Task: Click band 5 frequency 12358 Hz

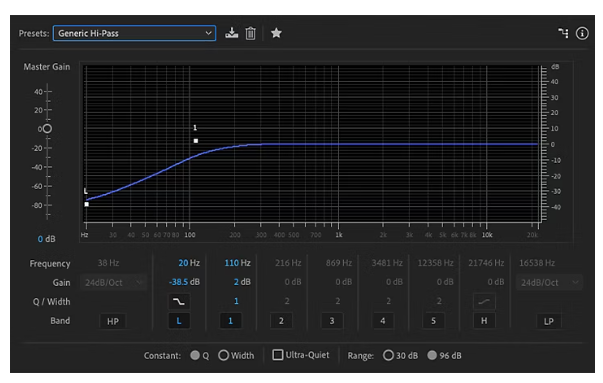Action: click(x=435, y=263)
